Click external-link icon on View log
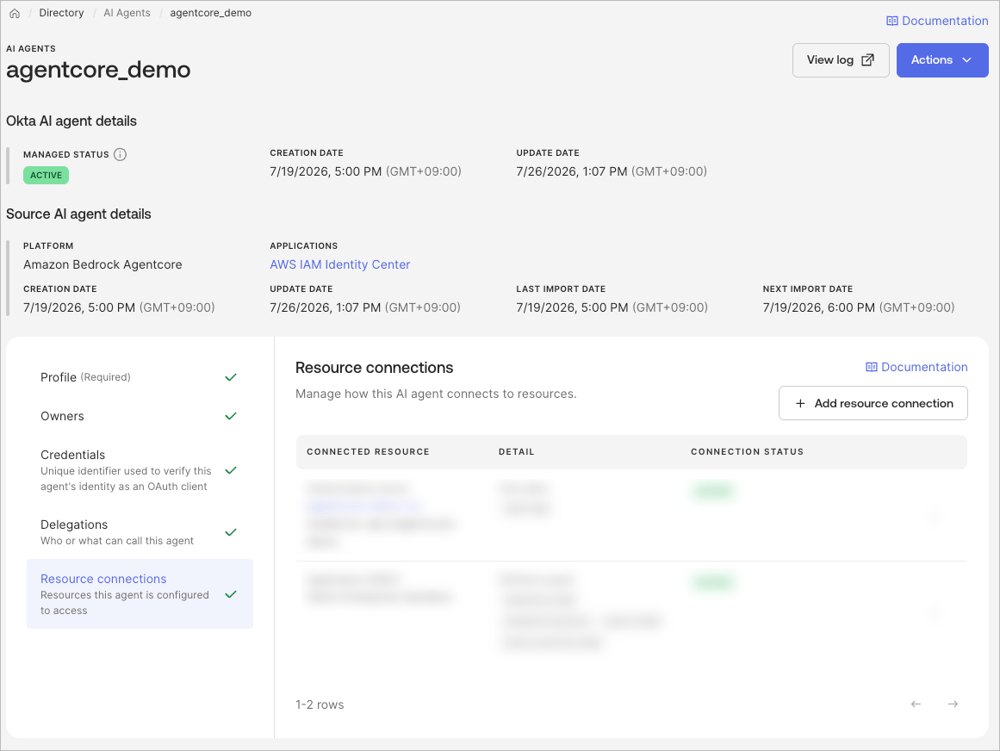 click(x=867, y=60)
